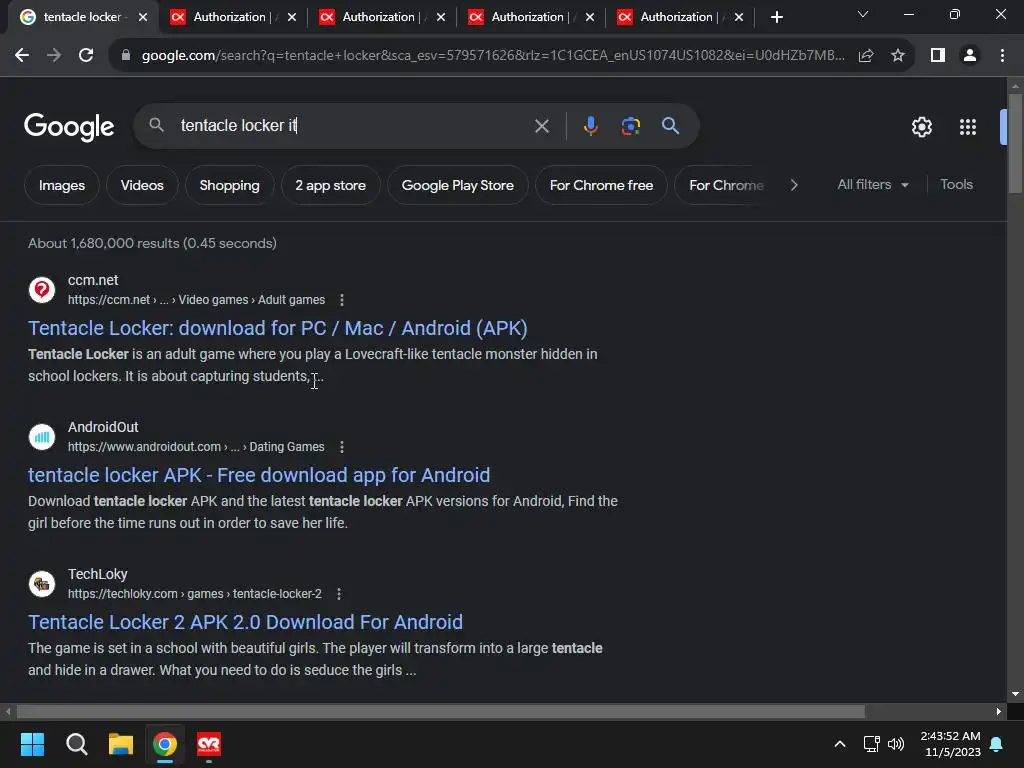1024x768 pixels.
Task: Bookmark this tab with the star
Action: [898, 56]
